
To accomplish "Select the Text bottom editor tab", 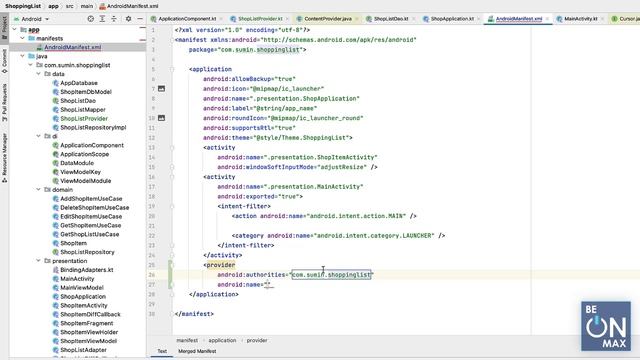I will click(x=162, y=351).
